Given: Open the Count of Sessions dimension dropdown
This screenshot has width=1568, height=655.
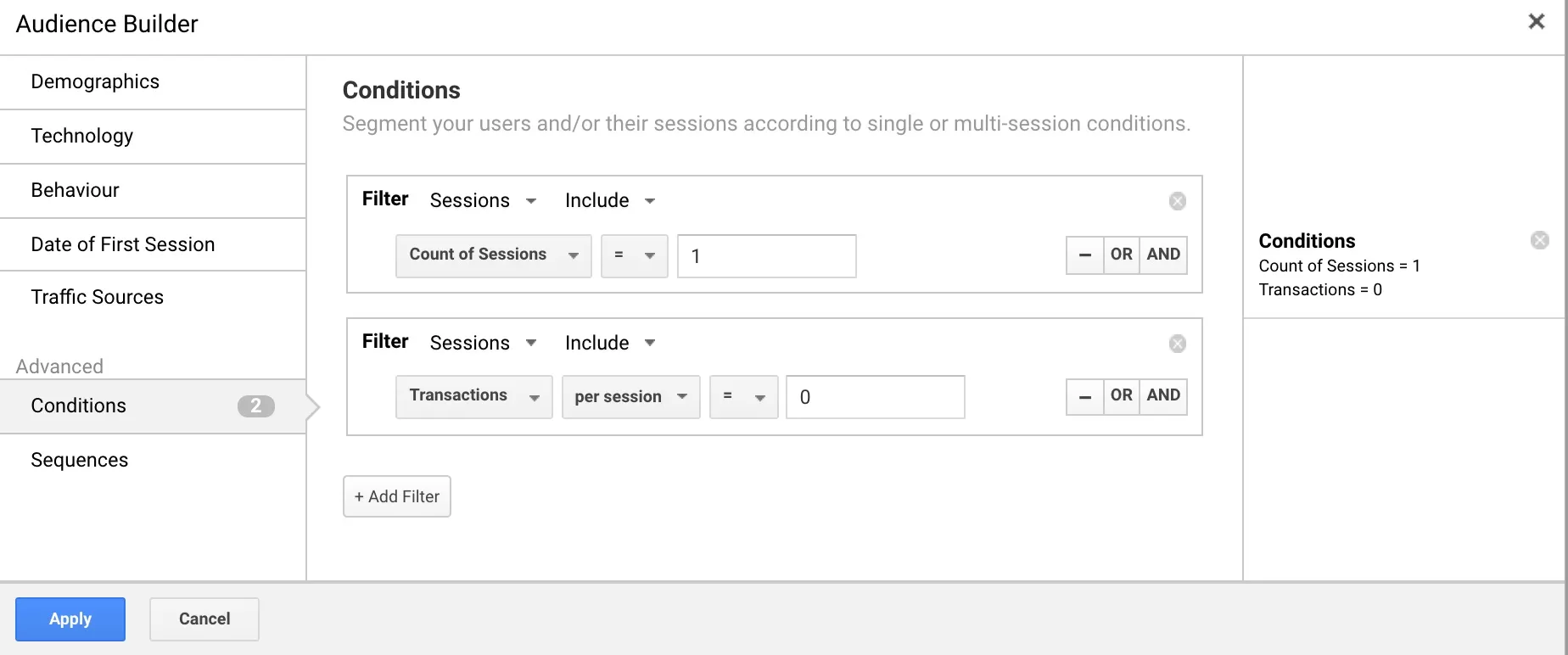Looking at the screenshot, I should point(493,255).
